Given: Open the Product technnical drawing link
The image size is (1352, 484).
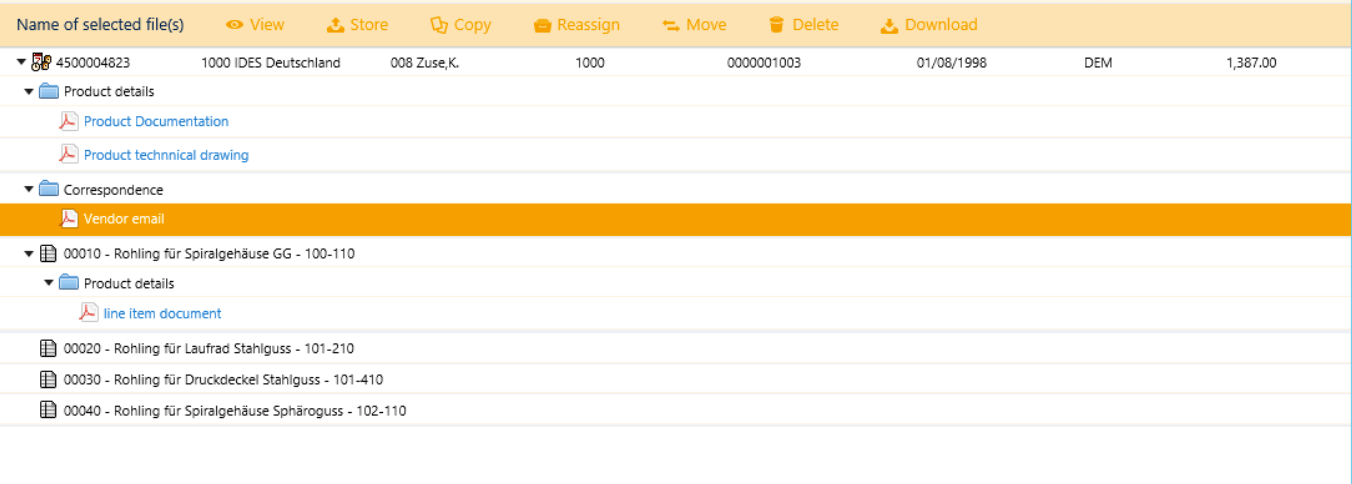Looking at the screenshot, I should (166, 155).
